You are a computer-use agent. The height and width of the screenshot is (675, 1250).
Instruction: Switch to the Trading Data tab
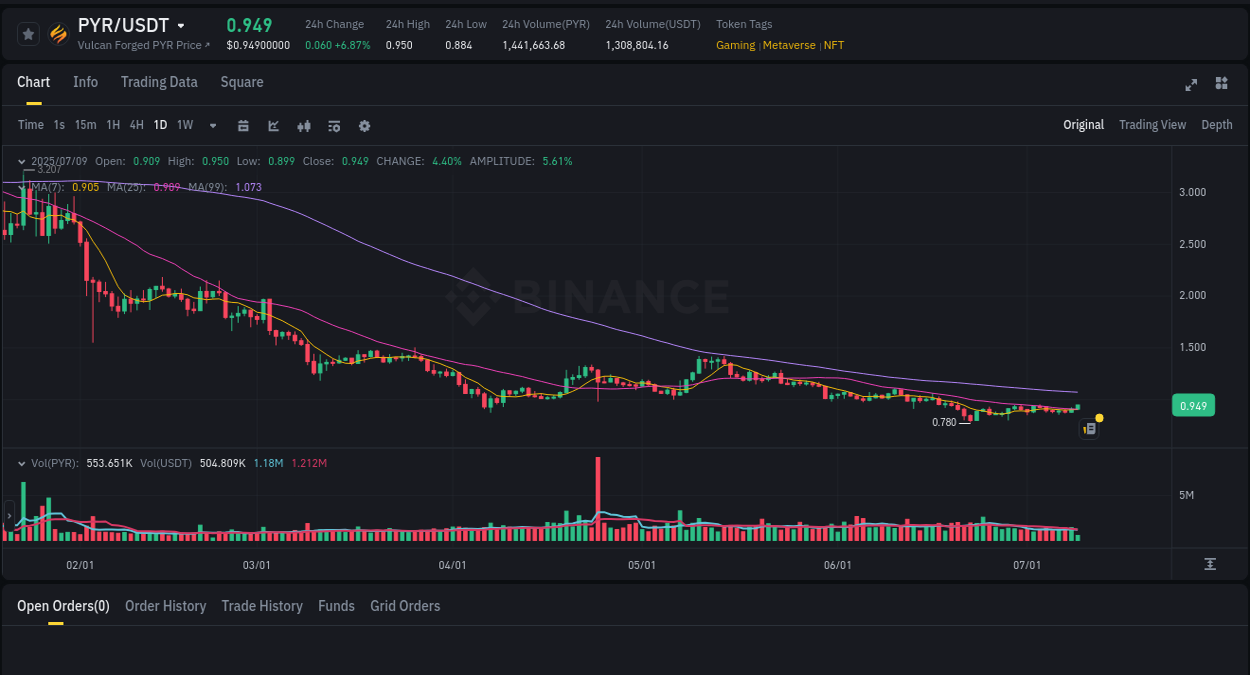point(159,82)
